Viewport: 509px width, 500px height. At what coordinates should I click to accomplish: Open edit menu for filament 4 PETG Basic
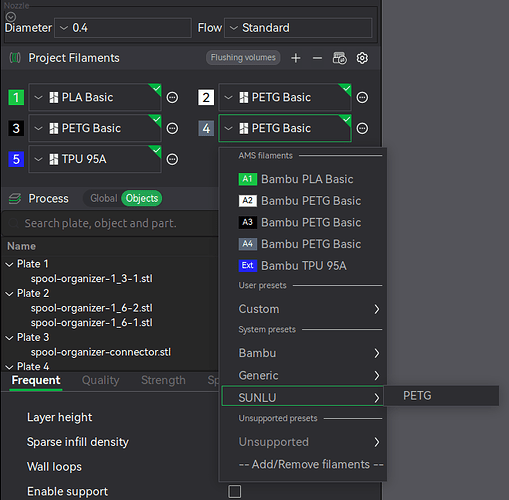(362, 128)
